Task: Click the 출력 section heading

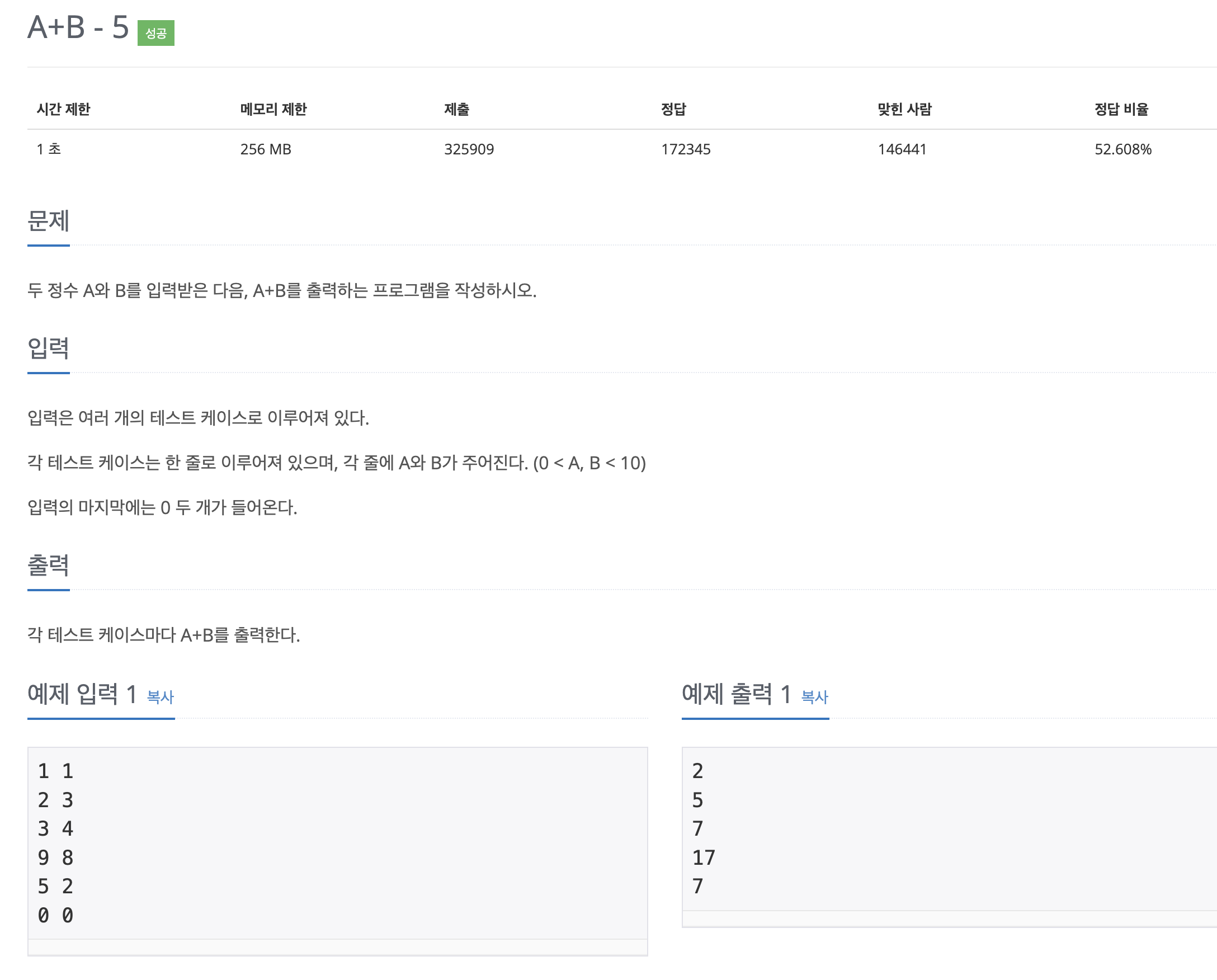Action: coord(49,565)
